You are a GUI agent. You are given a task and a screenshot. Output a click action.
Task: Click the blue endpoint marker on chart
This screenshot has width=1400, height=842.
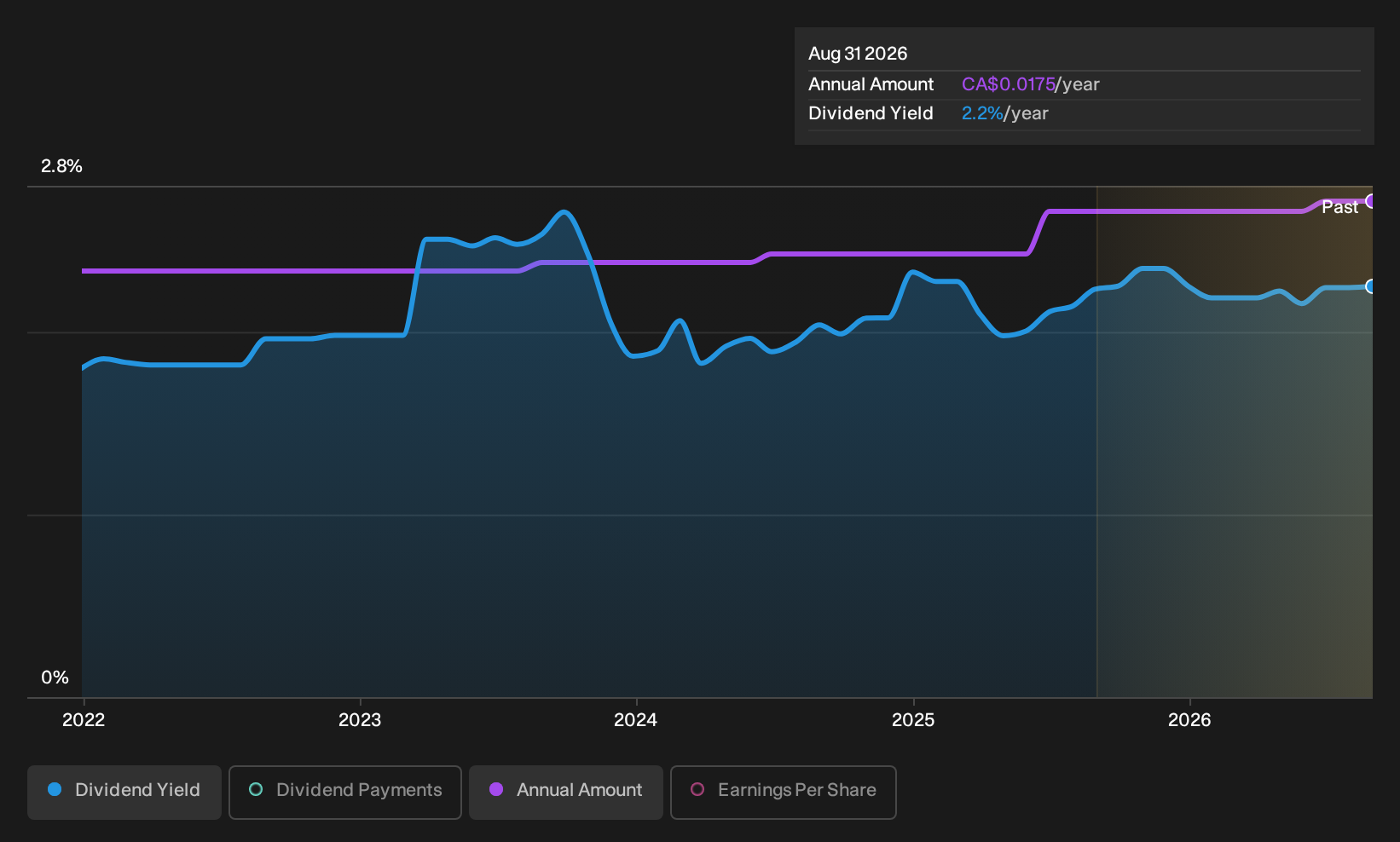tap(1370, 286)
